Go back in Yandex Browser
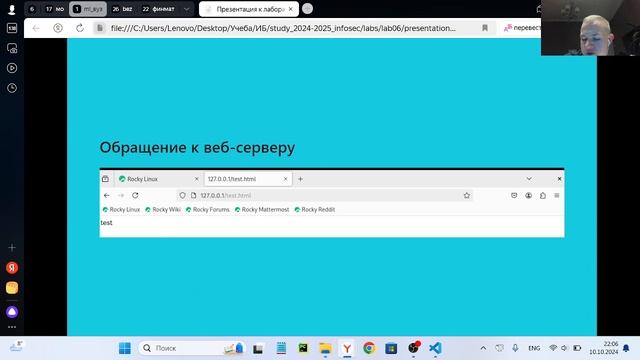Image resolution: width=640 pixels, height=360 pixels. 36,28
